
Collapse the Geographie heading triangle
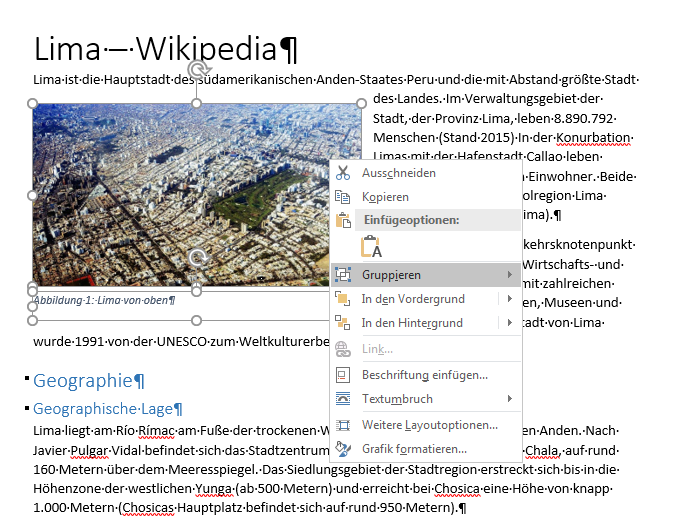pyautogui.click(x=27, y=378)
